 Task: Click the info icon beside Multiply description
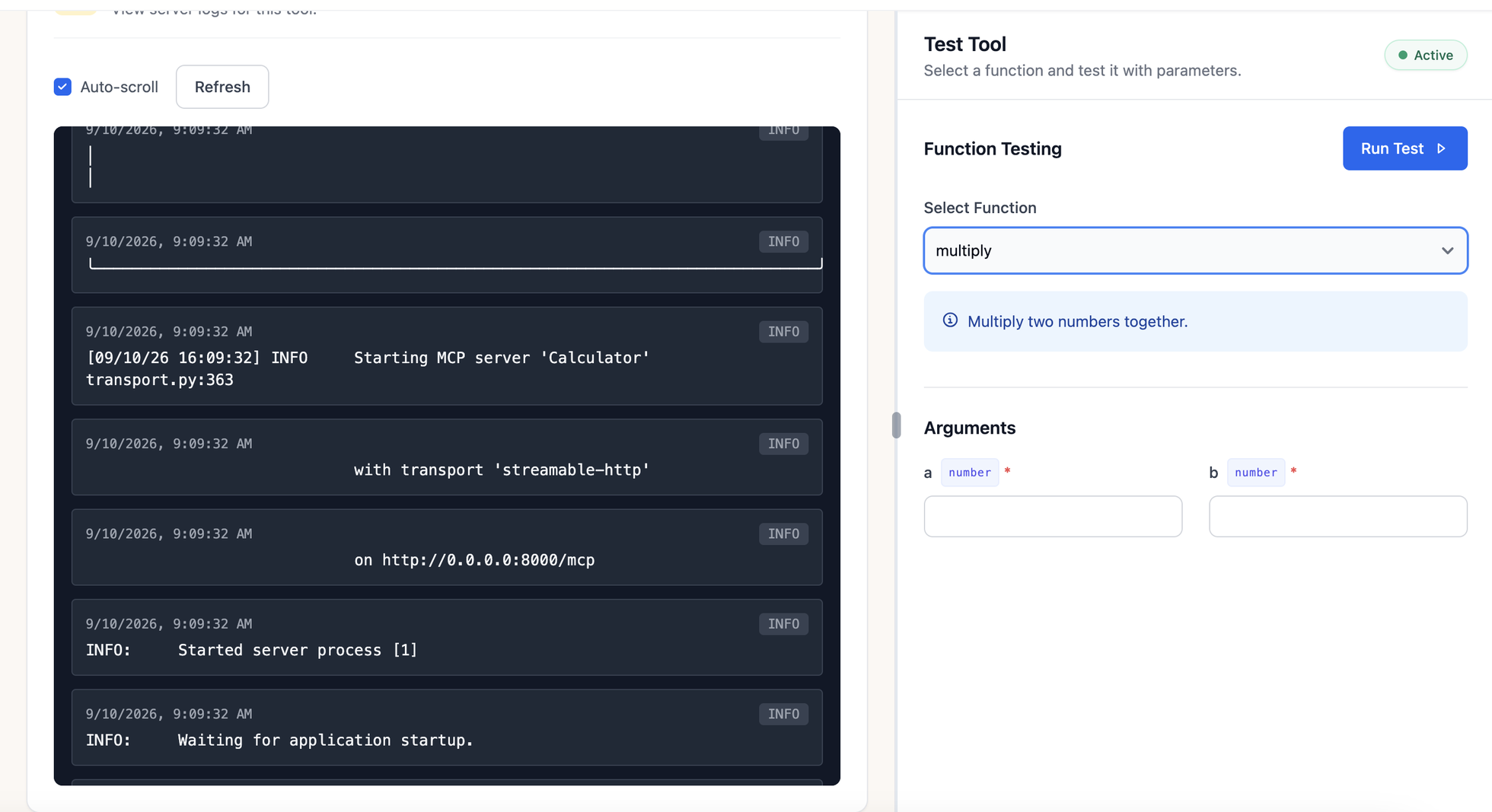[x=950, y=320]
